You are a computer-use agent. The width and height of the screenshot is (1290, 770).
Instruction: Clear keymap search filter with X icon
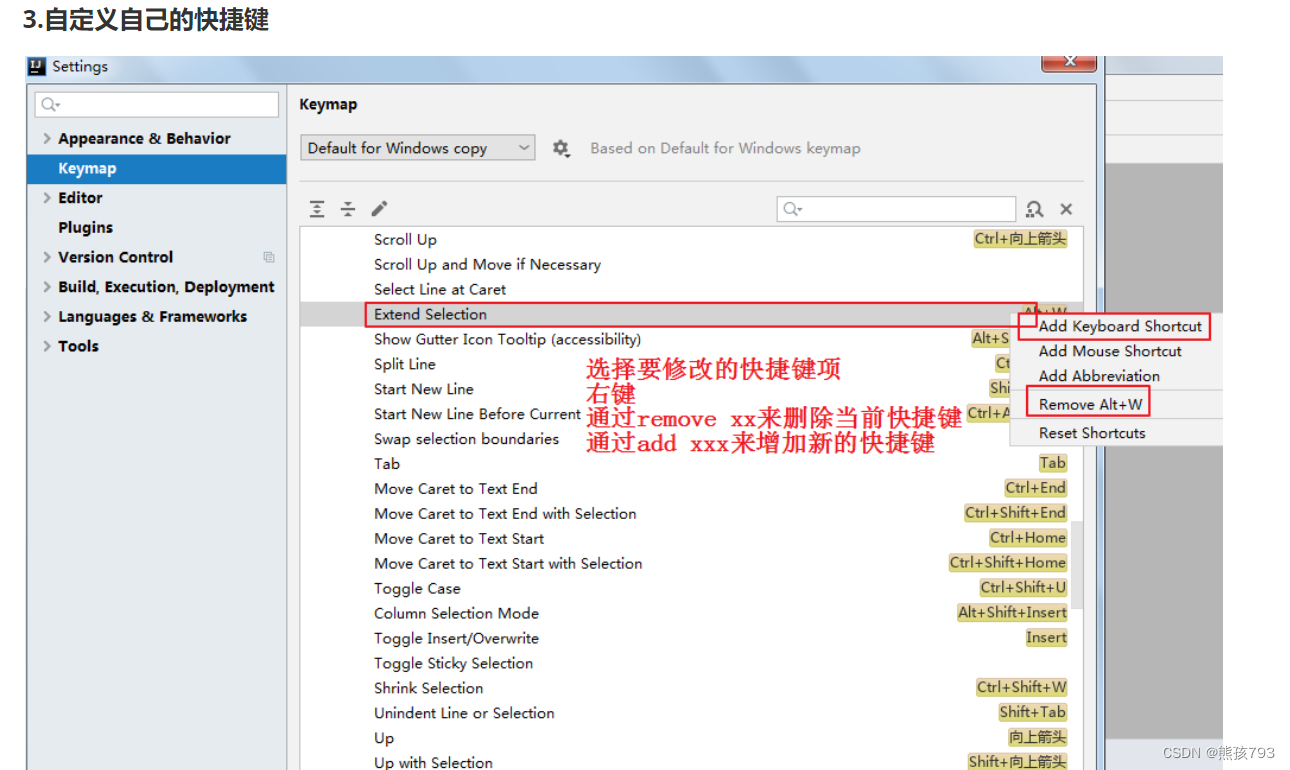tap(1066, 209)
